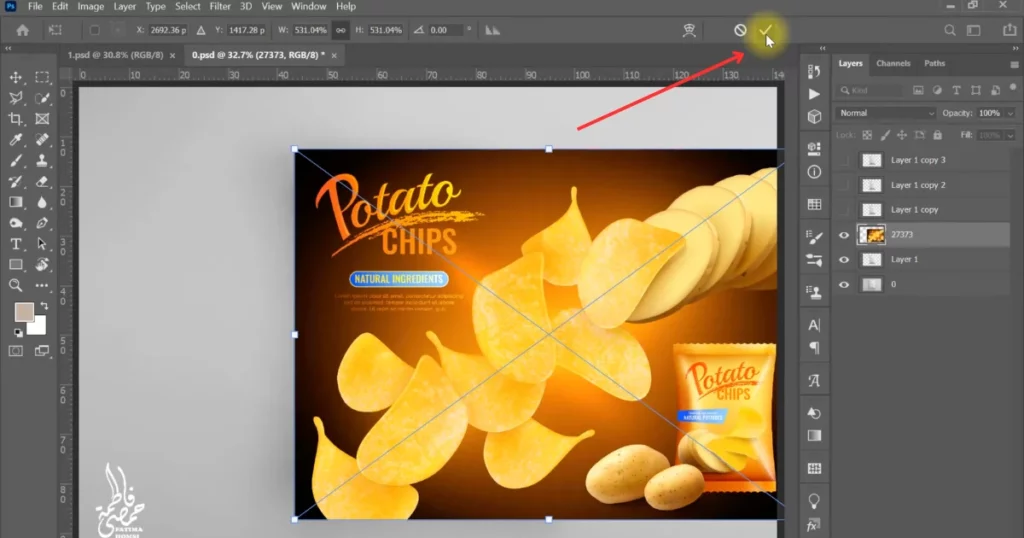
Task: Open the Character panel icon
Action: pos(814,325)
